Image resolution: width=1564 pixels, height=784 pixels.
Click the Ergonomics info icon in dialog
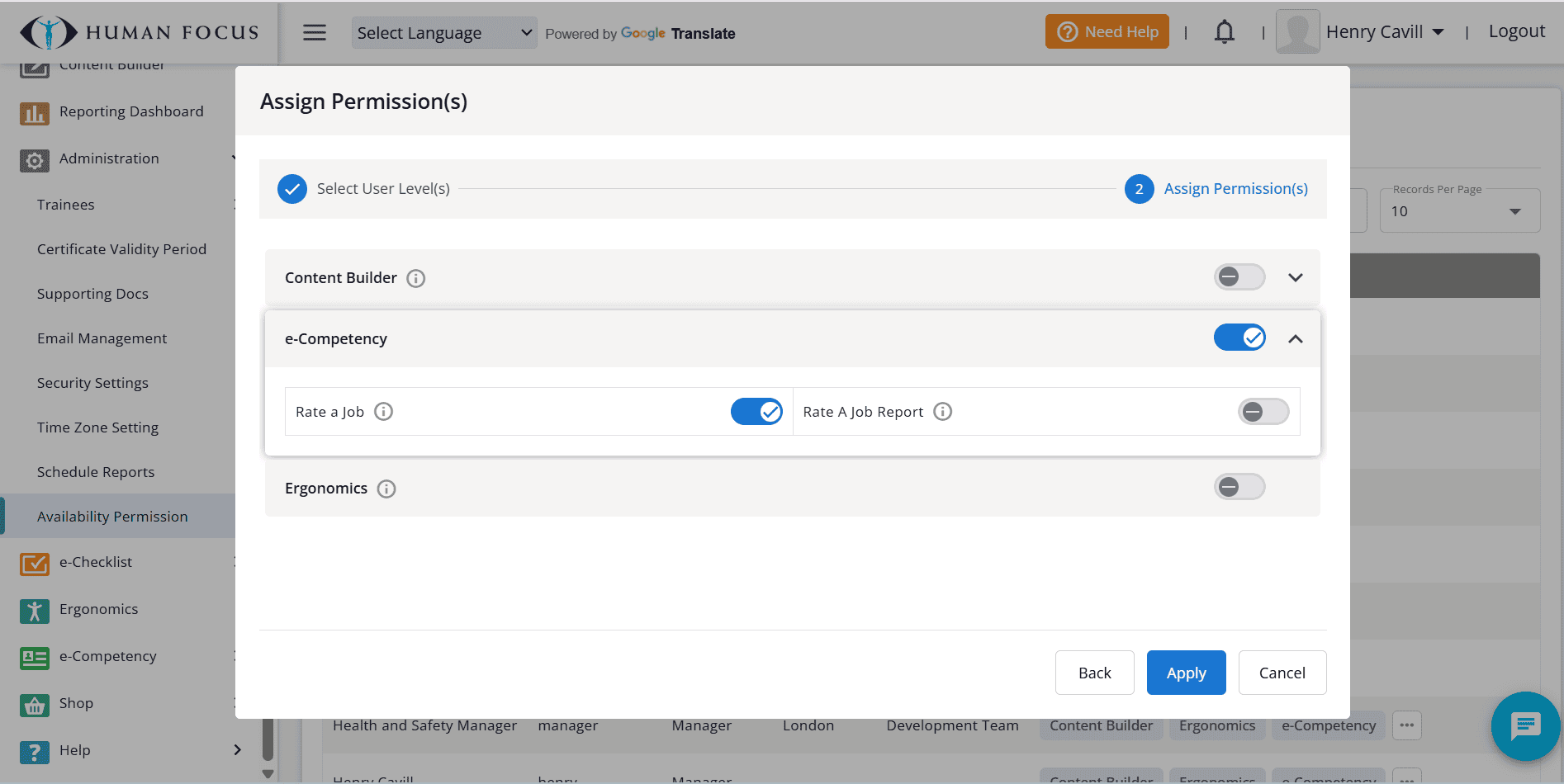(386, 489)
